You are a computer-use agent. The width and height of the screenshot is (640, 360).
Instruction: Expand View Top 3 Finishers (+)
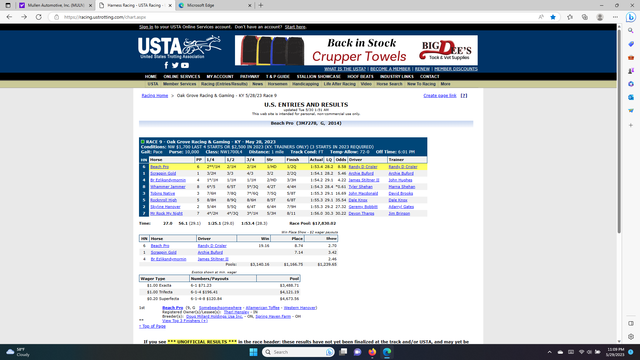coord(184,321)
